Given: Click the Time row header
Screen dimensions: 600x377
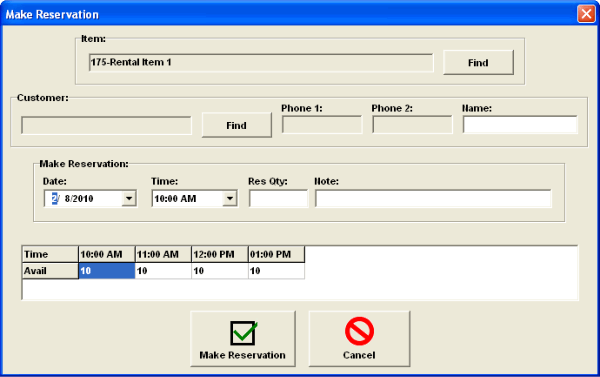Looking at the screenshot, I should click(50, 255).
